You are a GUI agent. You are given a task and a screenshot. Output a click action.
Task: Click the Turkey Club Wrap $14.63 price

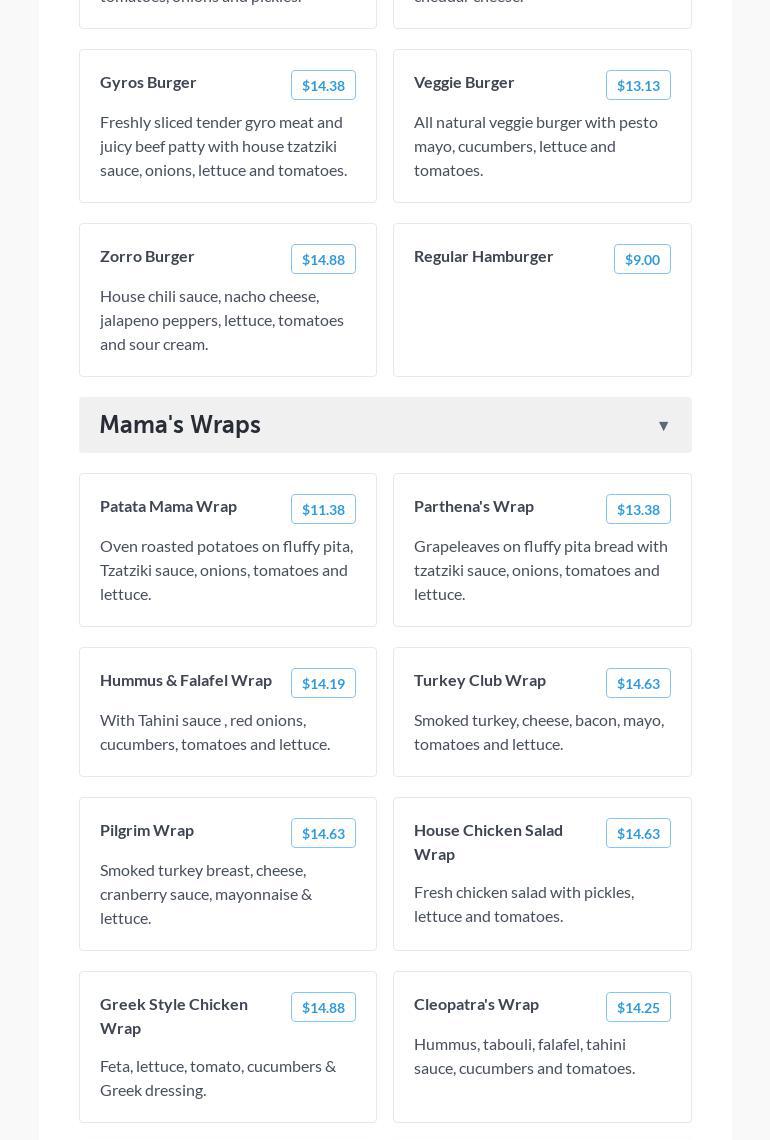(x=638, y=684)
